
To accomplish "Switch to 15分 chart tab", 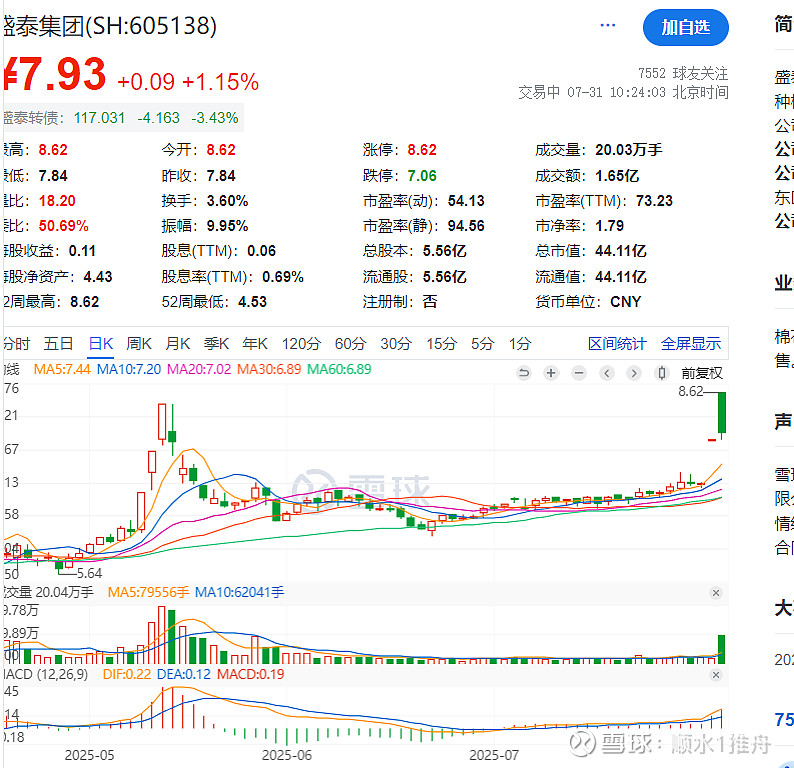I will [442, 344].
